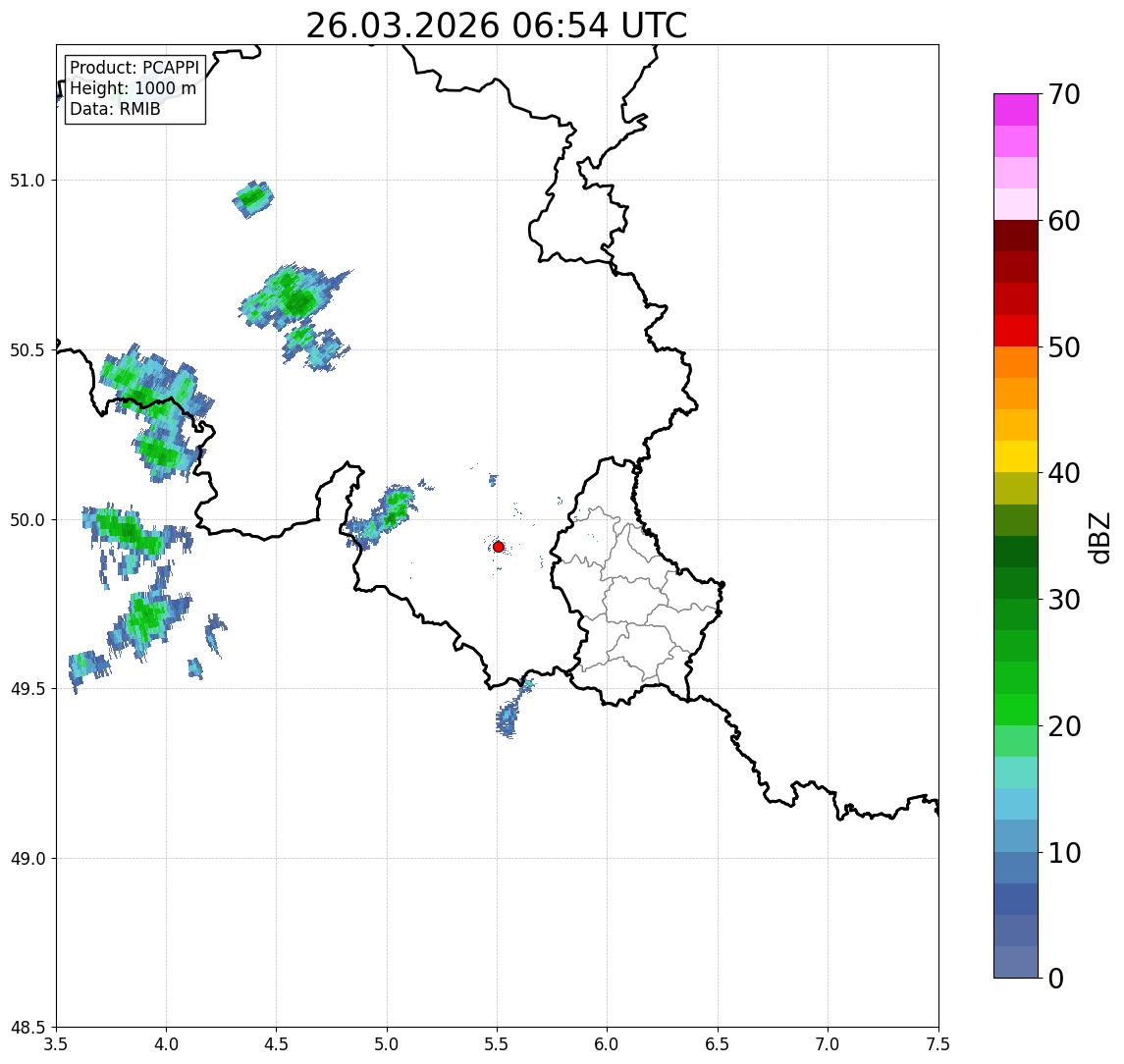Image resolution: width=1124 pixels, height=1064 pixels.
Task: Click the 48.5 latitude axis label
Action: point(27,1028)
